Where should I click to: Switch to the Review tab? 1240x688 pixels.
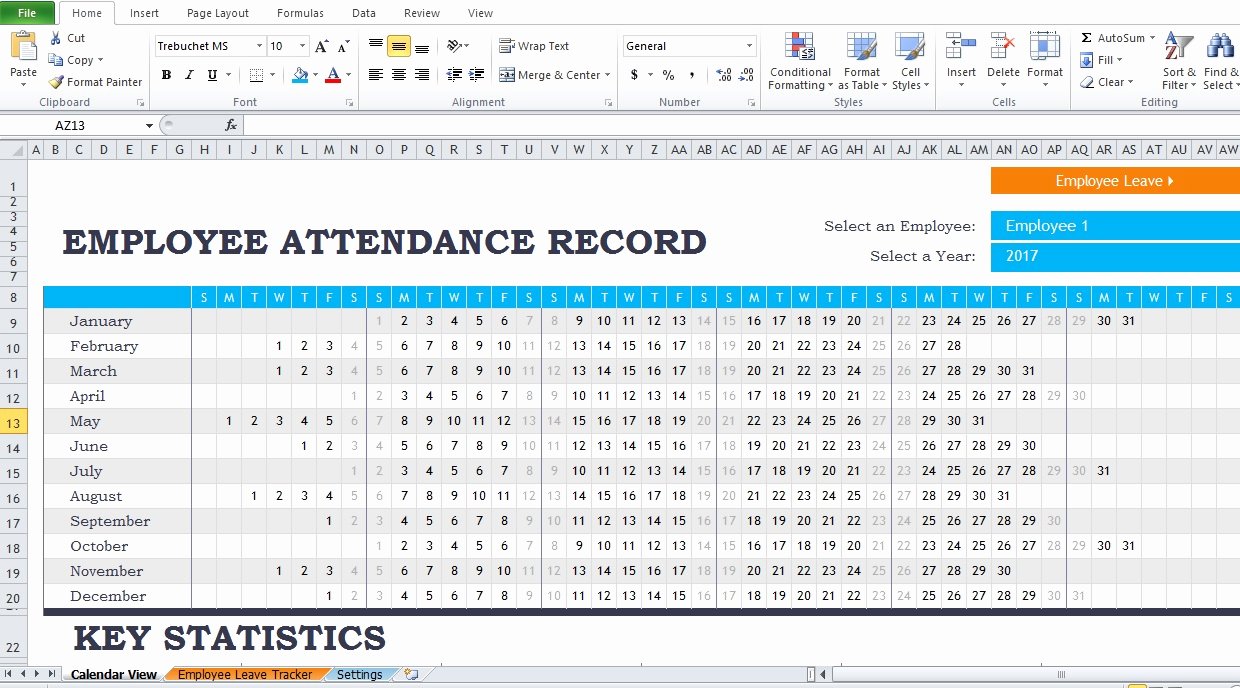[x=422, y=13]
